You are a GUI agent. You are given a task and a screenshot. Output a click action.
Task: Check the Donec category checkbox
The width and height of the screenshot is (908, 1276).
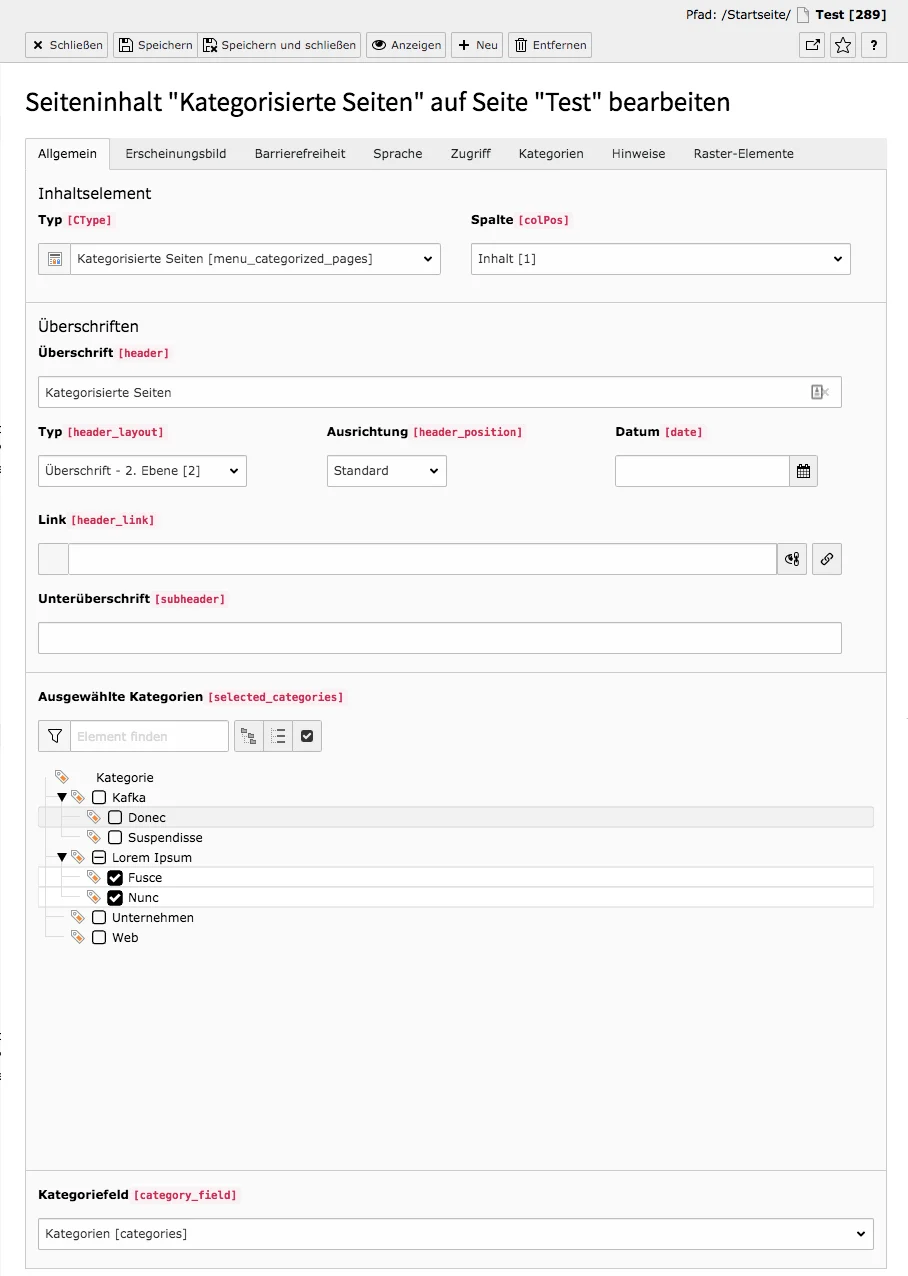pos(115,817)
